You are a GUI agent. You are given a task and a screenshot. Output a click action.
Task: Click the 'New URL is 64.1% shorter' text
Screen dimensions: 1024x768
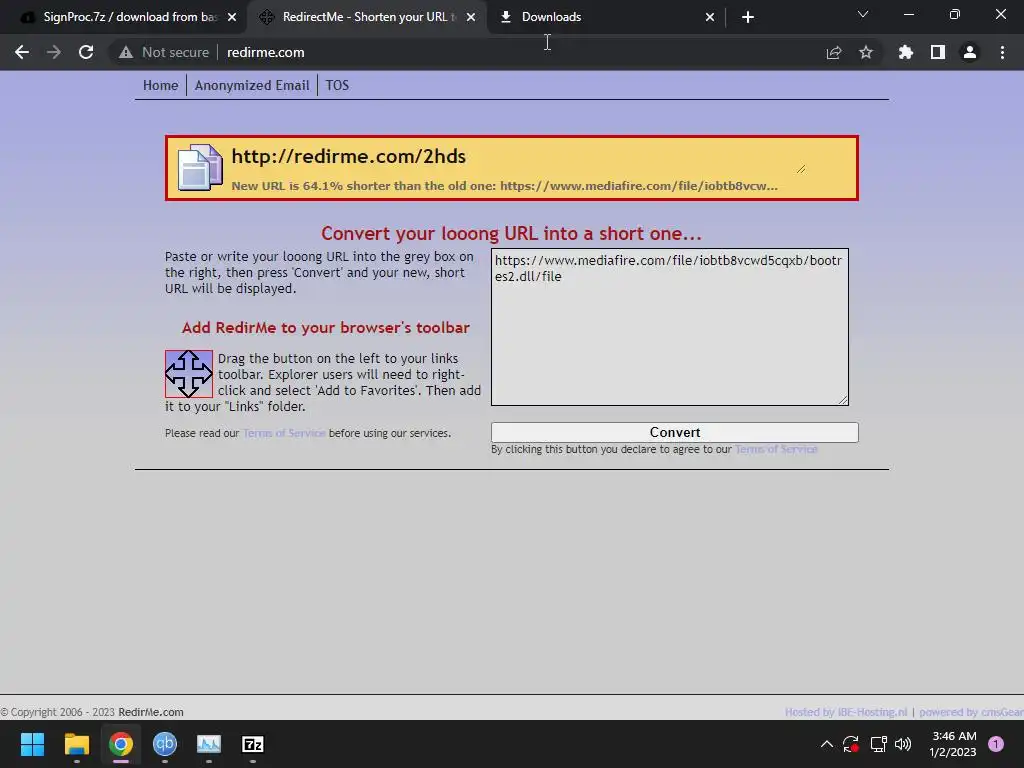click(504, 186)
